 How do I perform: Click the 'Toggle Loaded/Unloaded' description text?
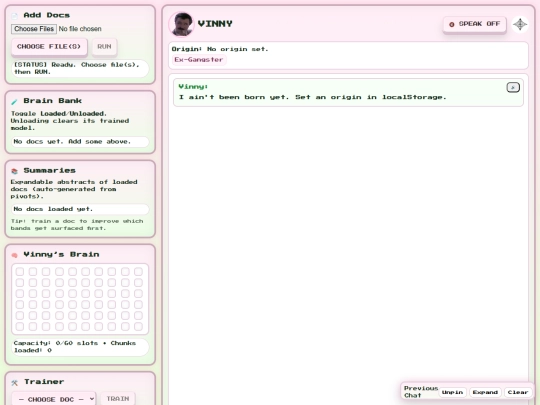[x=70, y=121]
